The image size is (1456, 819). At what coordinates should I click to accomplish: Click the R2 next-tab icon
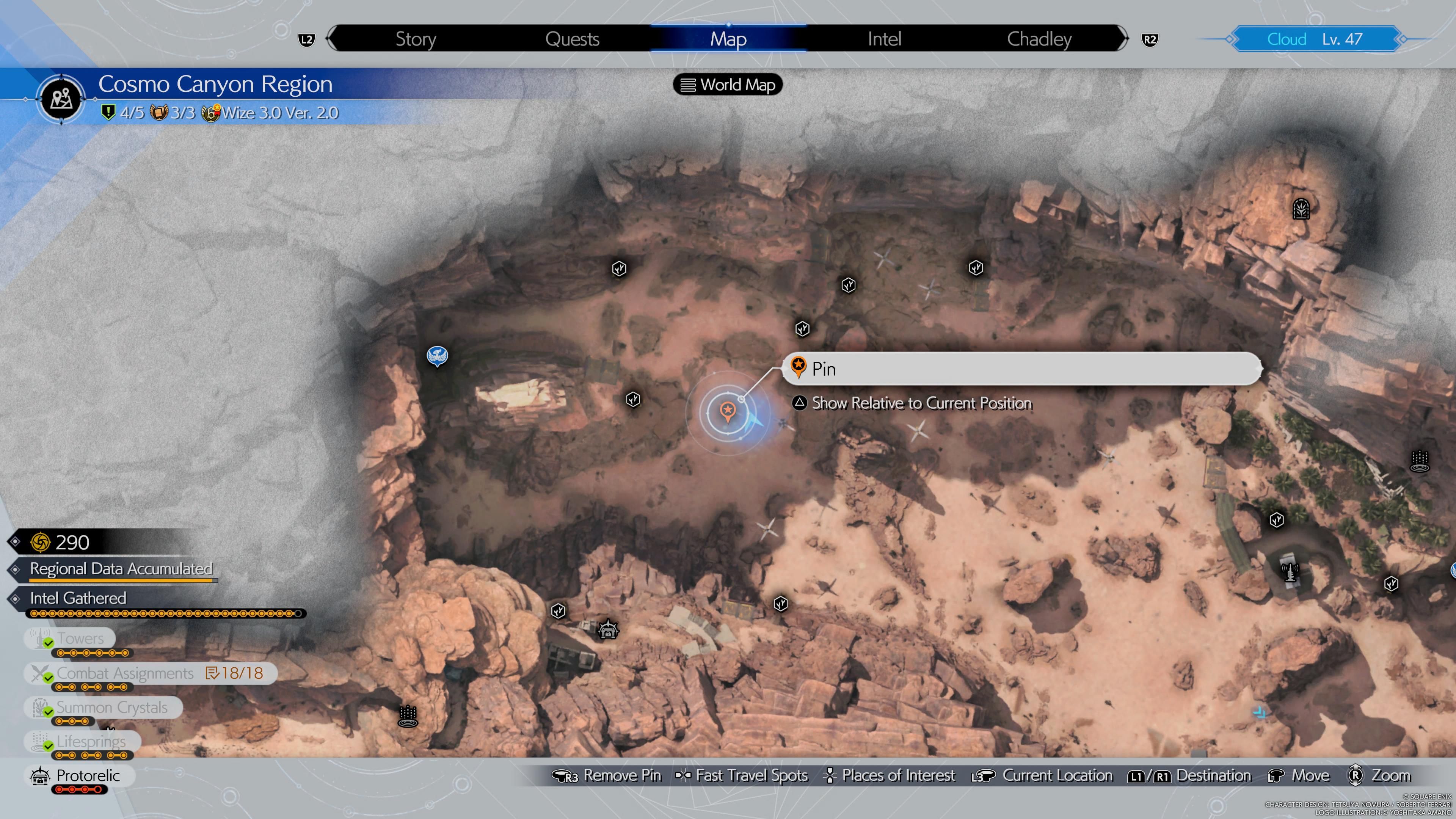(x=1150, y=39)
